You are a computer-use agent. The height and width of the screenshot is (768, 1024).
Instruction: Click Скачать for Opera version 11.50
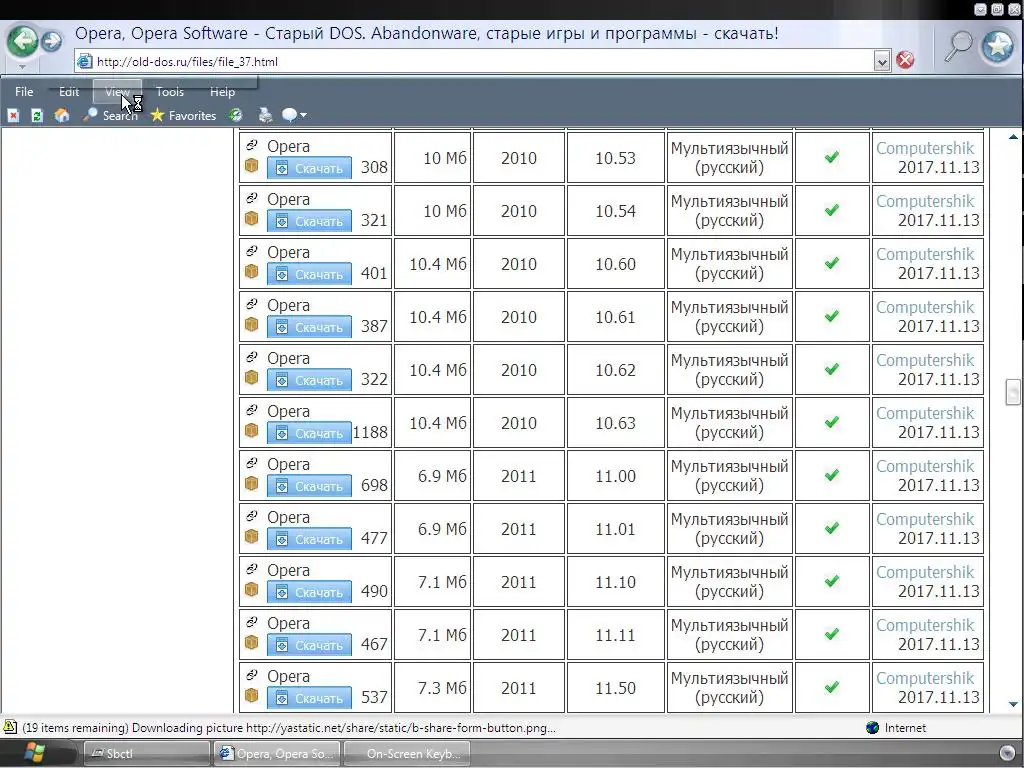coord(309,697)
